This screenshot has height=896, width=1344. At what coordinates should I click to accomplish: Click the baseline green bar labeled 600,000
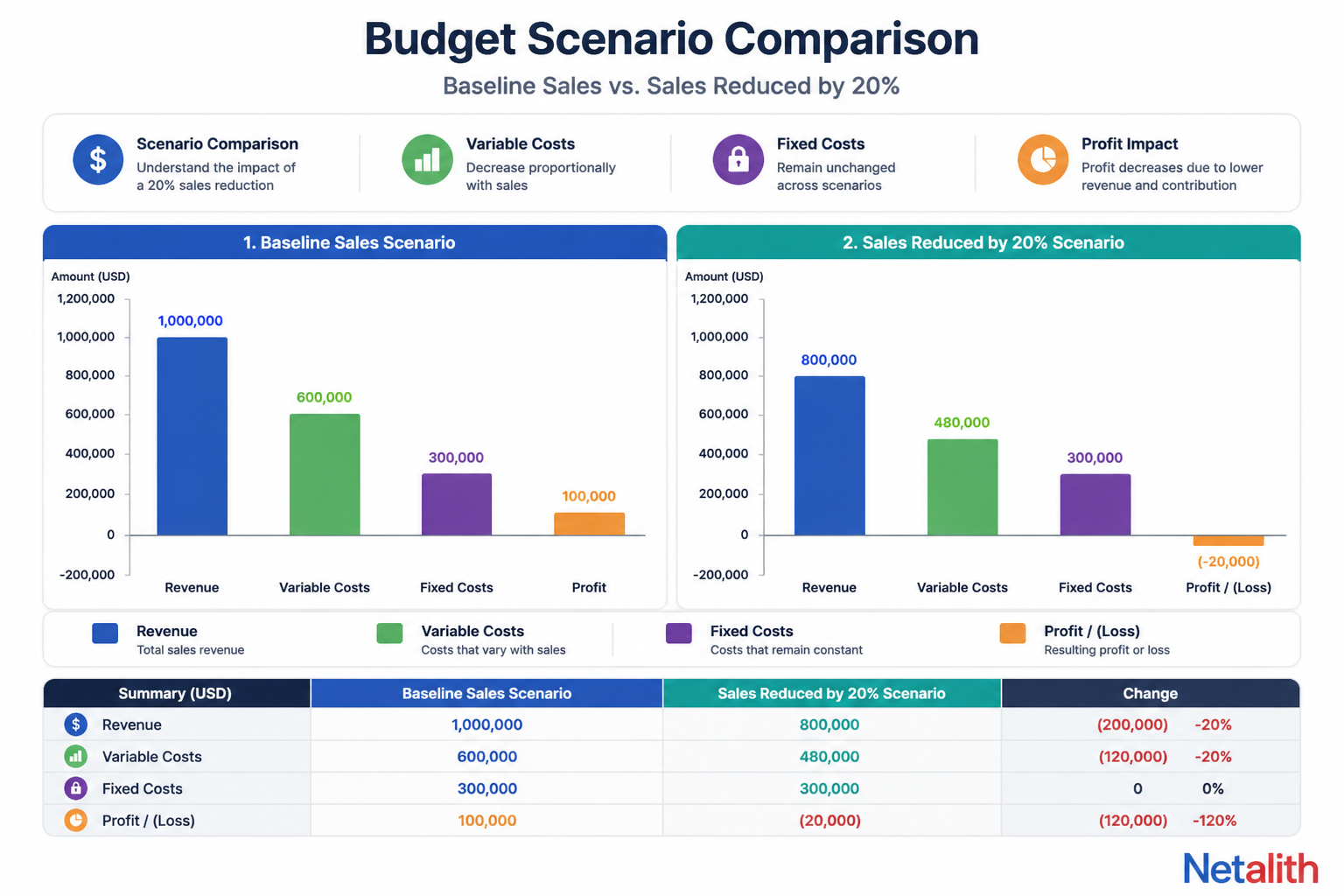[325, 474]
